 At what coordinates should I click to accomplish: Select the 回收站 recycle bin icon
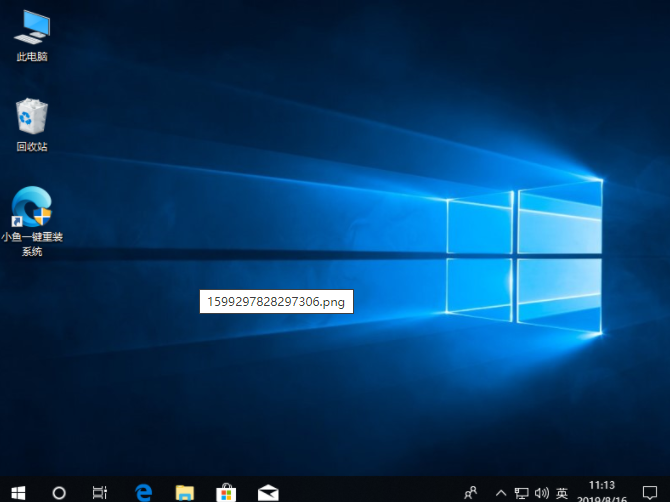32,116
